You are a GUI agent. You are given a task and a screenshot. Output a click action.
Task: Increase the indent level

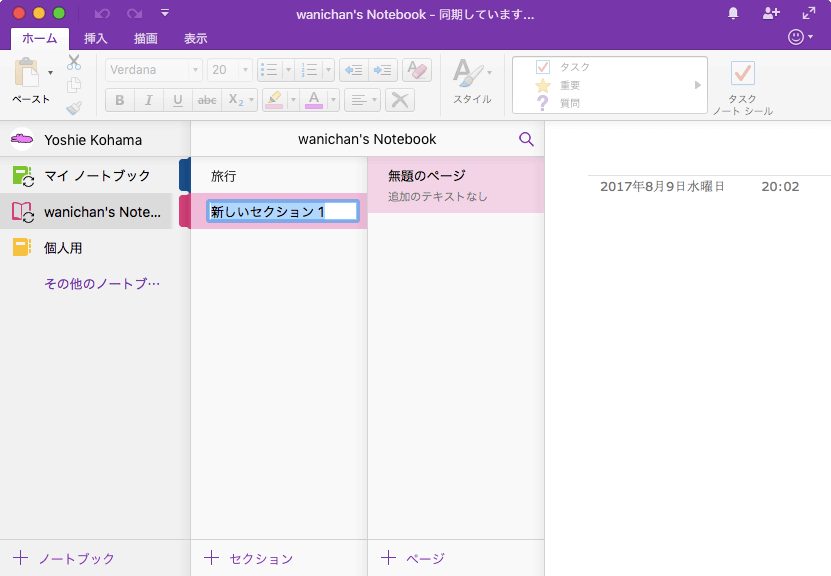(x=383, y=70)
